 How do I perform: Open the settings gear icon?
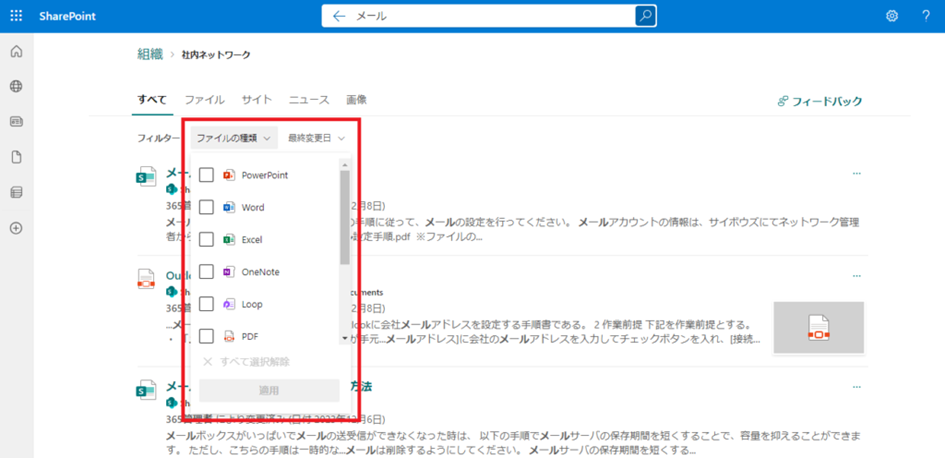coord(892,16)
